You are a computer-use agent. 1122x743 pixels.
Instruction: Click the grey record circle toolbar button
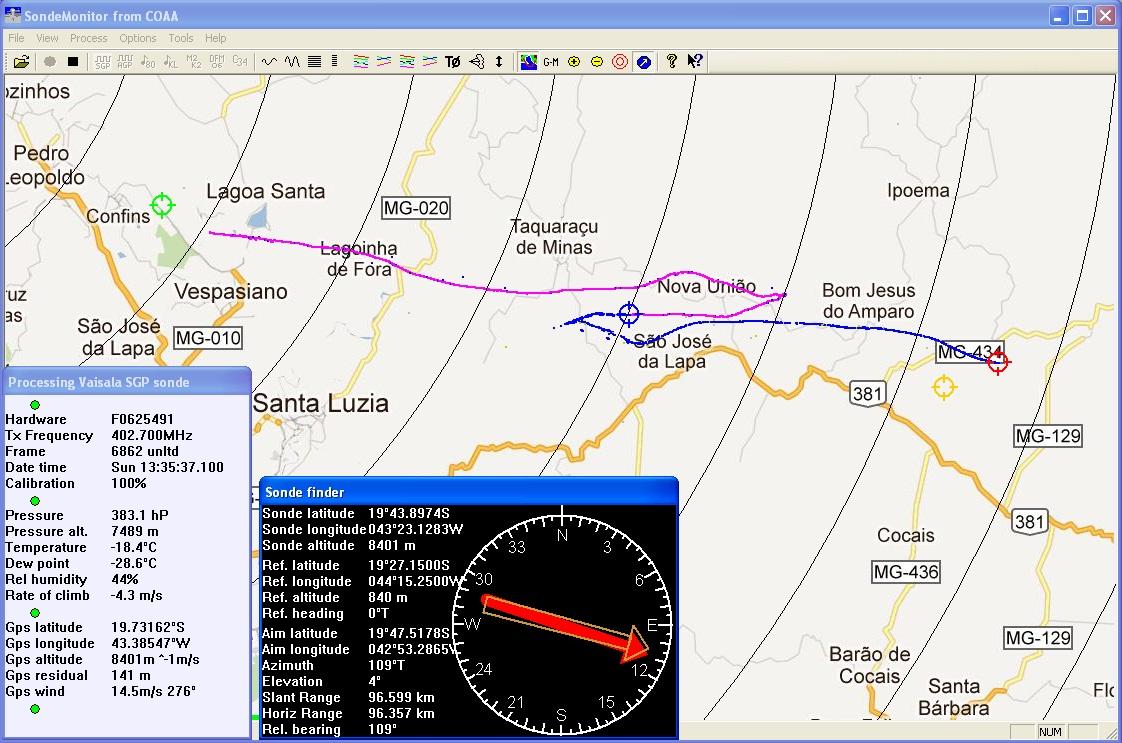coord(49,62)
